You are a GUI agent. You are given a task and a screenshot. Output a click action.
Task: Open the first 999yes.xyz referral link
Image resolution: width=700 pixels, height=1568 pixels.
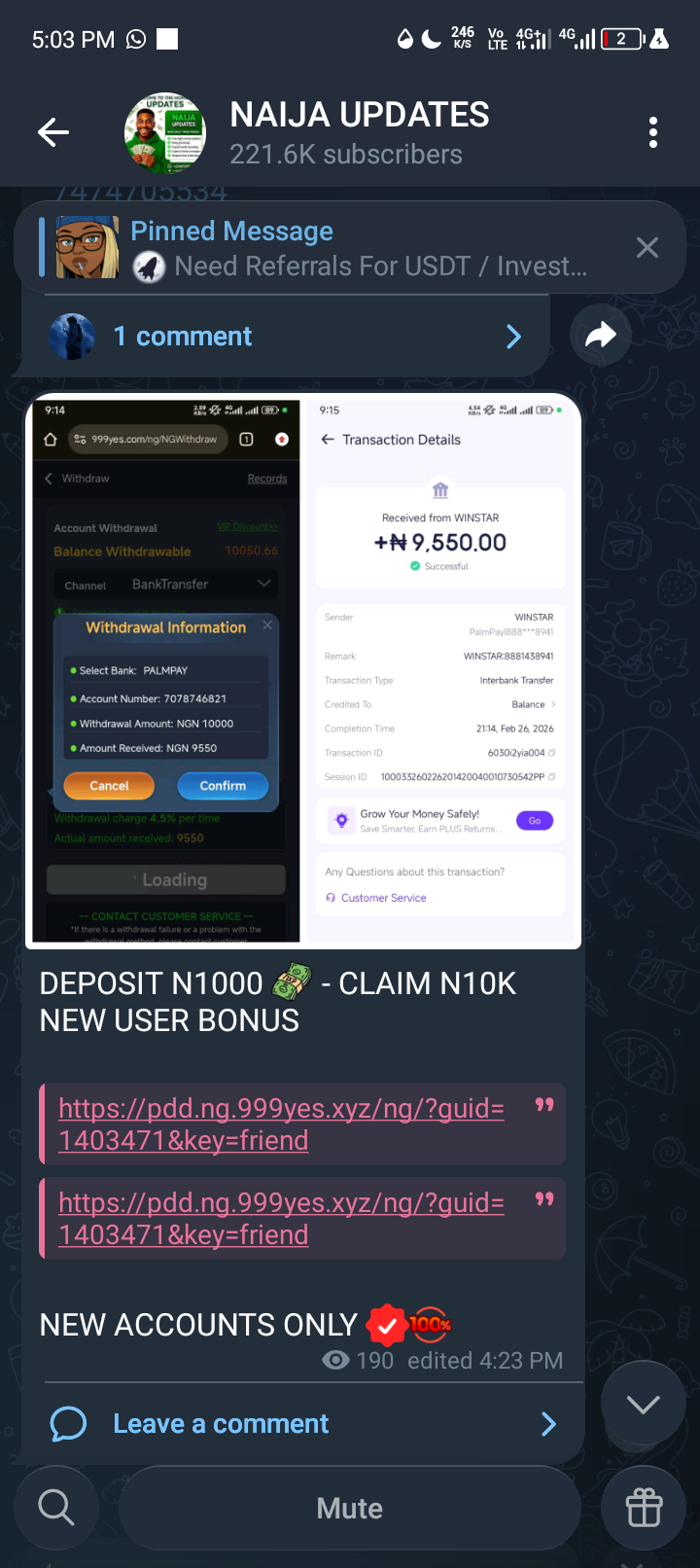pos(281,1123)
